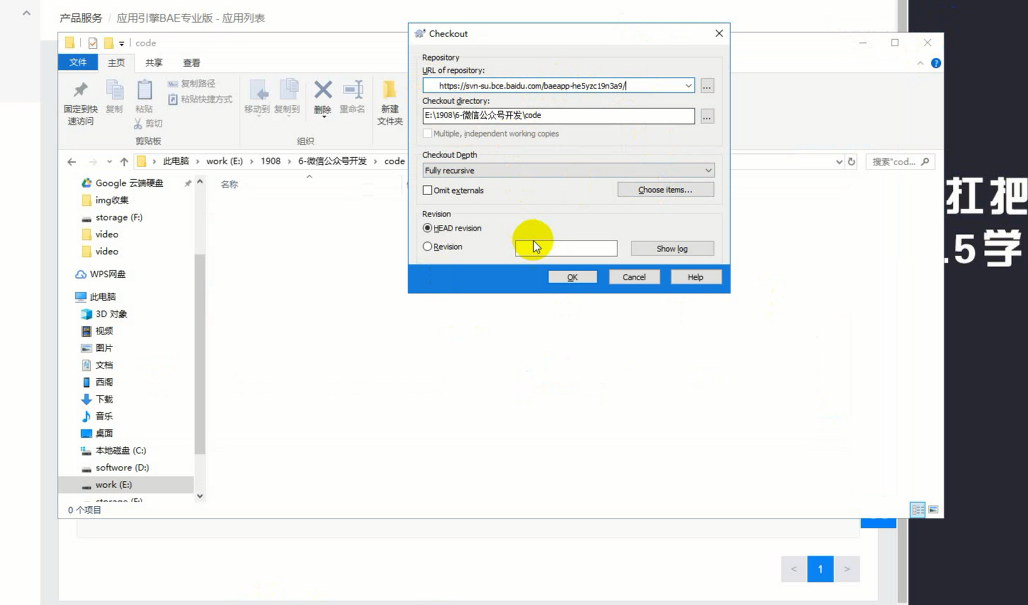Viewport: 1028px width, 605px height.
Task: Select 此电脑 in navigation pane
Action: pyautogui.click(x=96, y=297)
